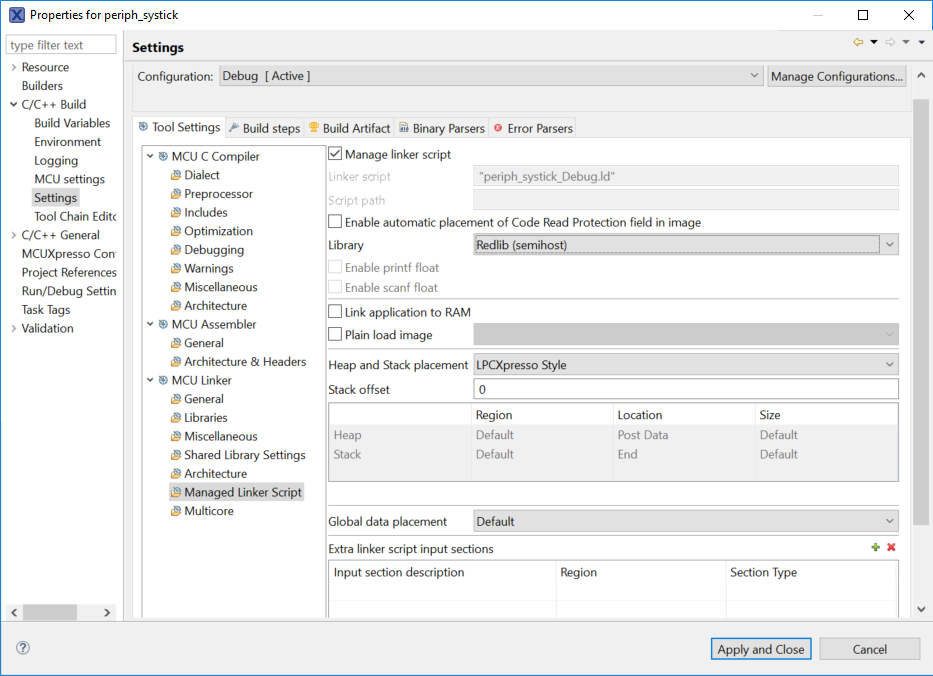Click the green add input section icon
Viewport: 933px width, 676px height.
tap(876, 548)
